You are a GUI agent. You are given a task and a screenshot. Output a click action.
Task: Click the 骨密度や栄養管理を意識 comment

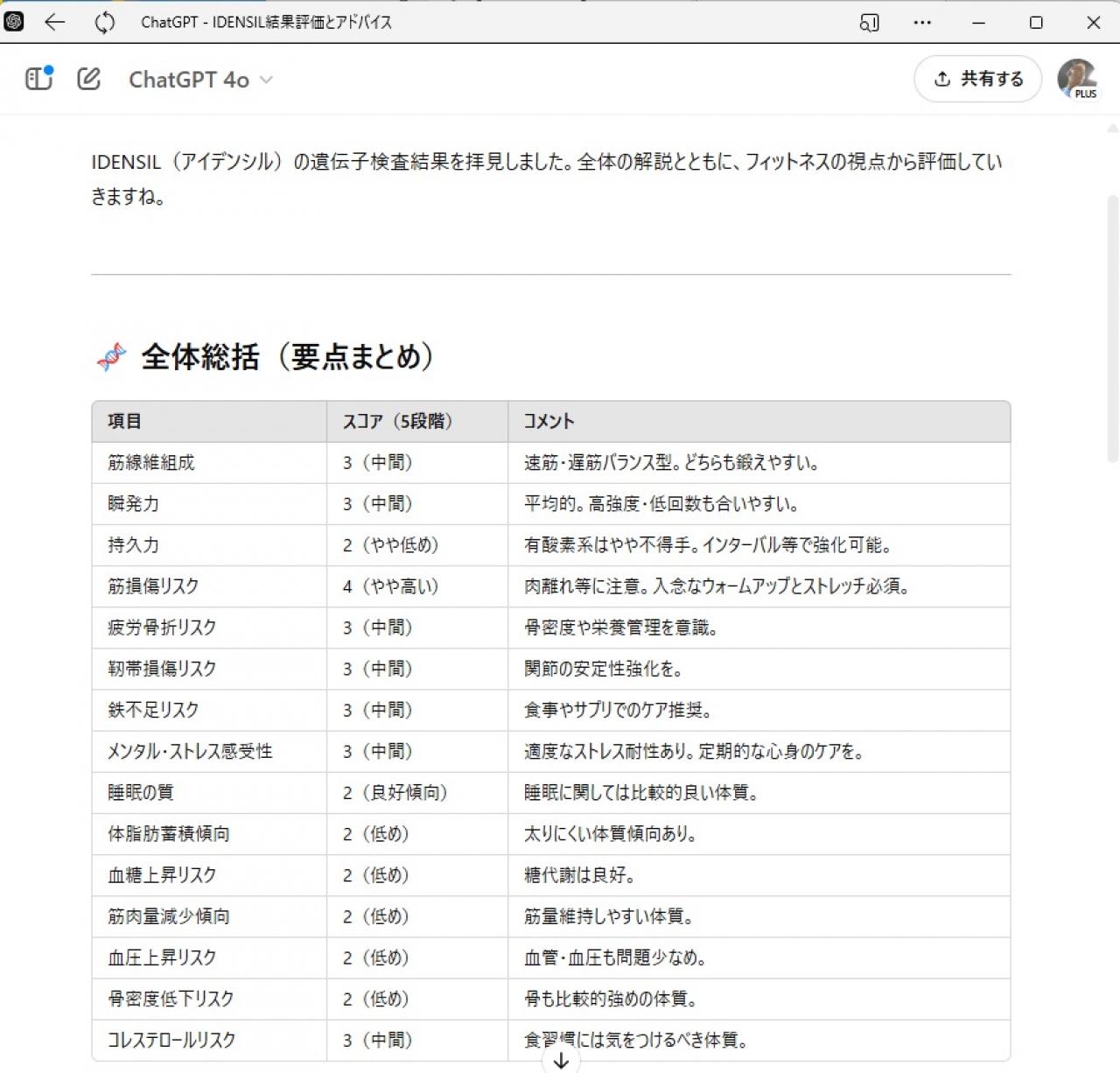621,627
